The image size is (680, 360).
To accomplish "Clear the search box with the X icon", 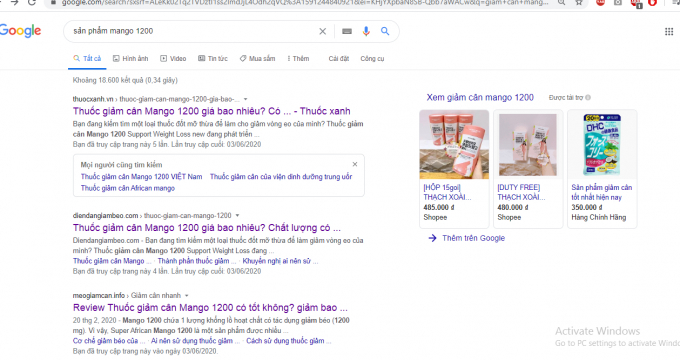I will pyautogui.click(x=323, y=31).
